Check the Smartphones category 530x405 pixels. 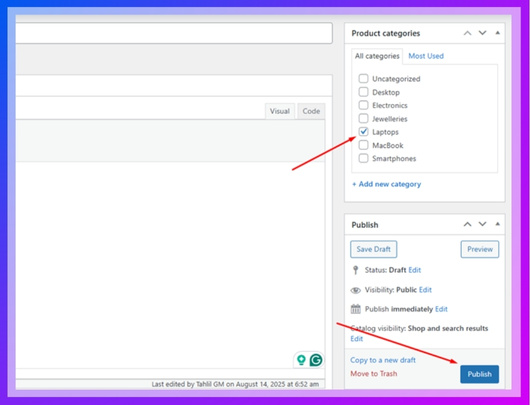(x=363, y=158)
